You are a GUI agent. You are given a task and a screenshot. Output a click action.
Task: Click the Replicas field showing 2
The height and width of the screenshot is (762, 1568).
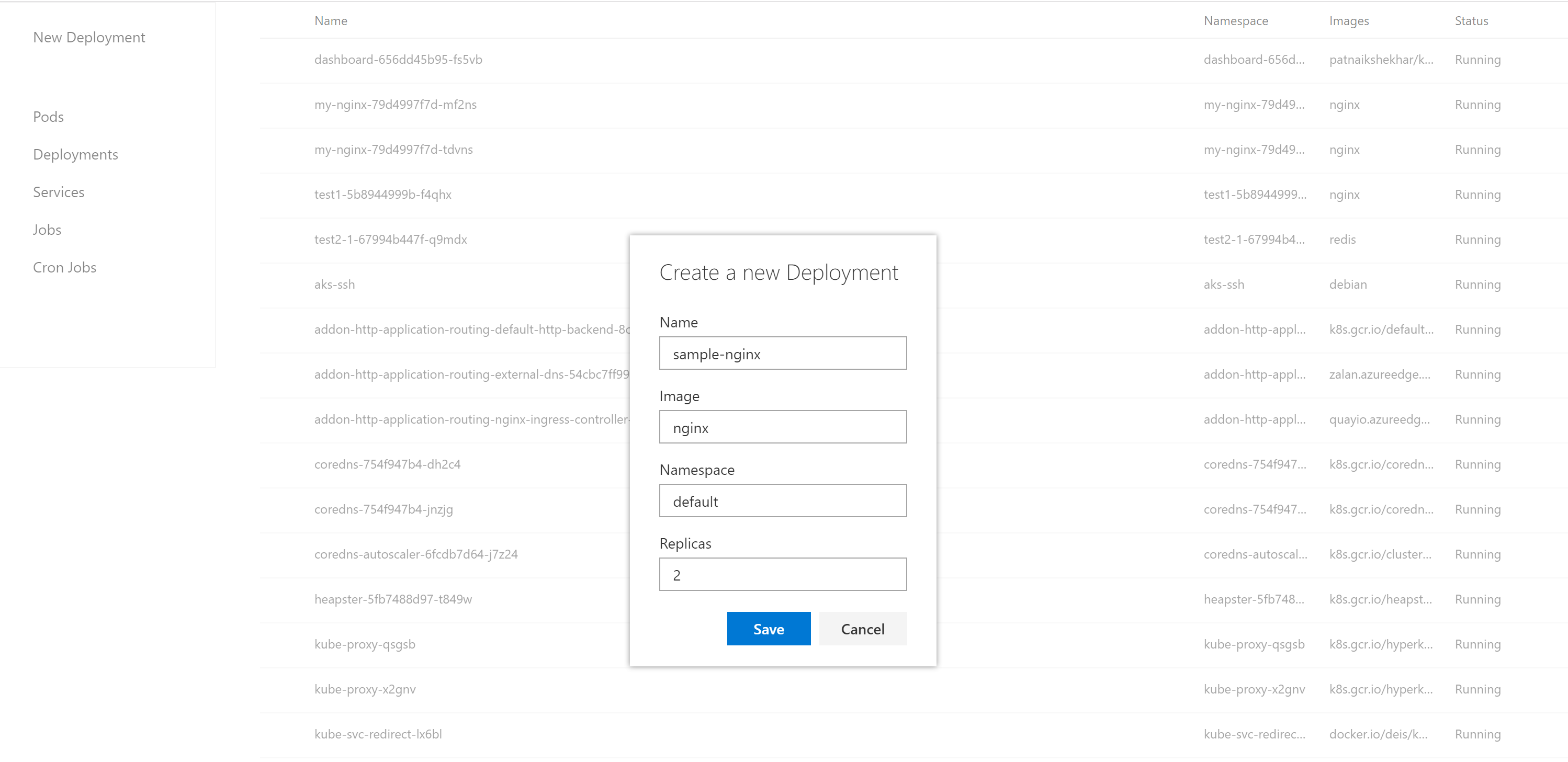(783, 574)
